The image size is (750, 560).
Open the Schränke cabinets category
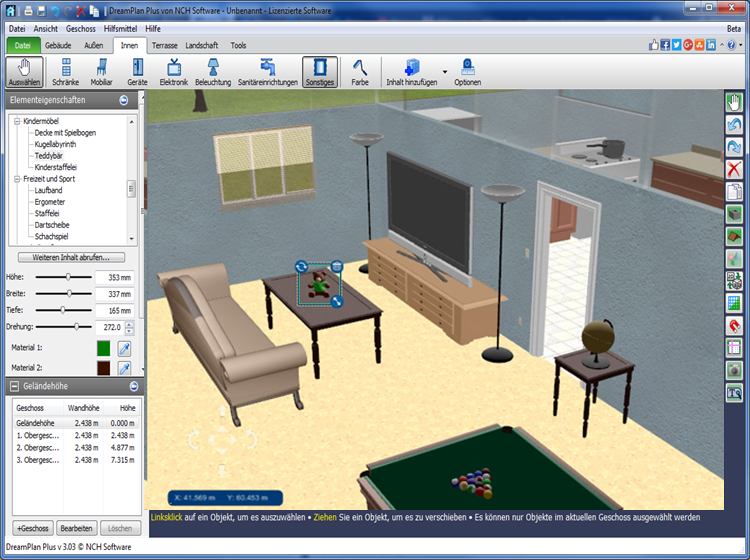[66, 72]
